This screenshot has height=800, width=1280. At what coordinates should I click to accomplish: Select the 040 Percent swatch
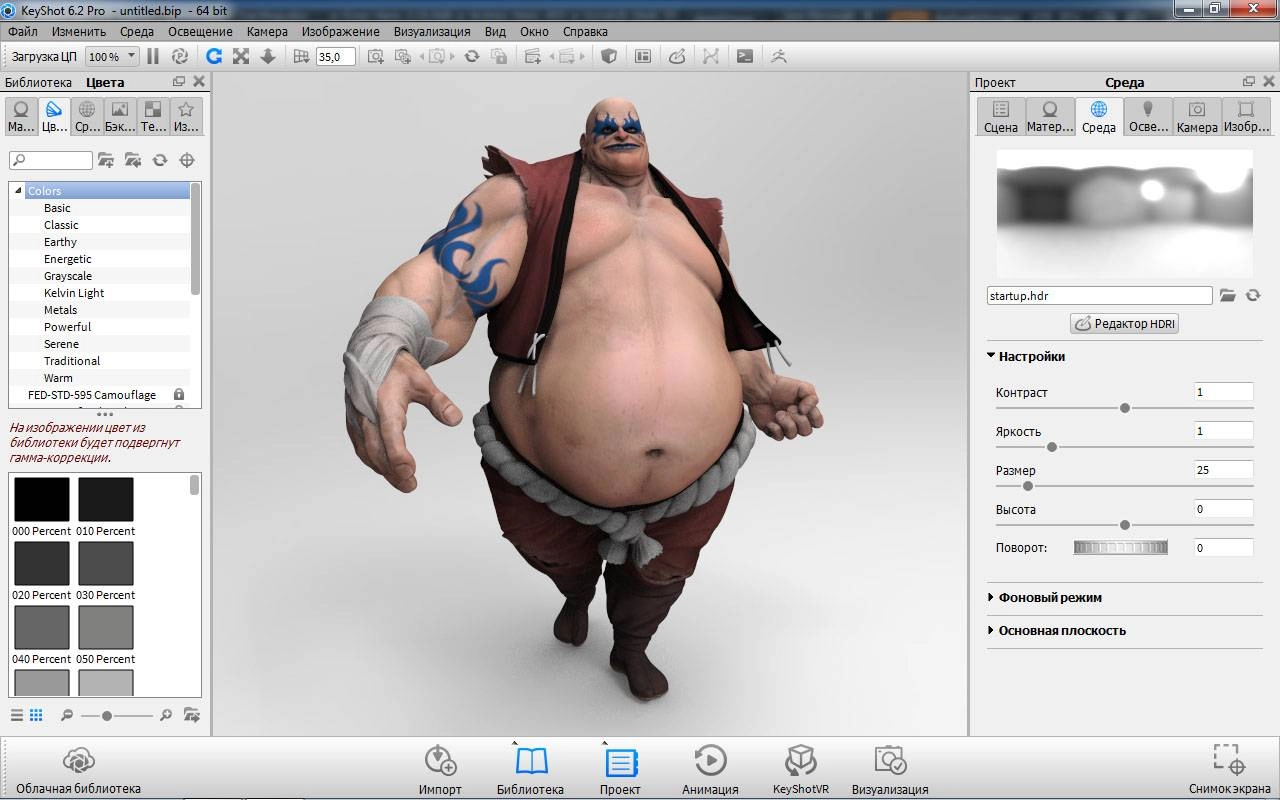[x=41, y=627]
